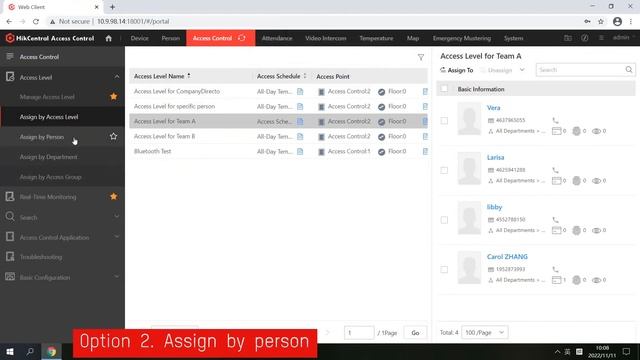Open the top-bar list menu icon
This screenshot has height=360, width=640.
point(601,38)
